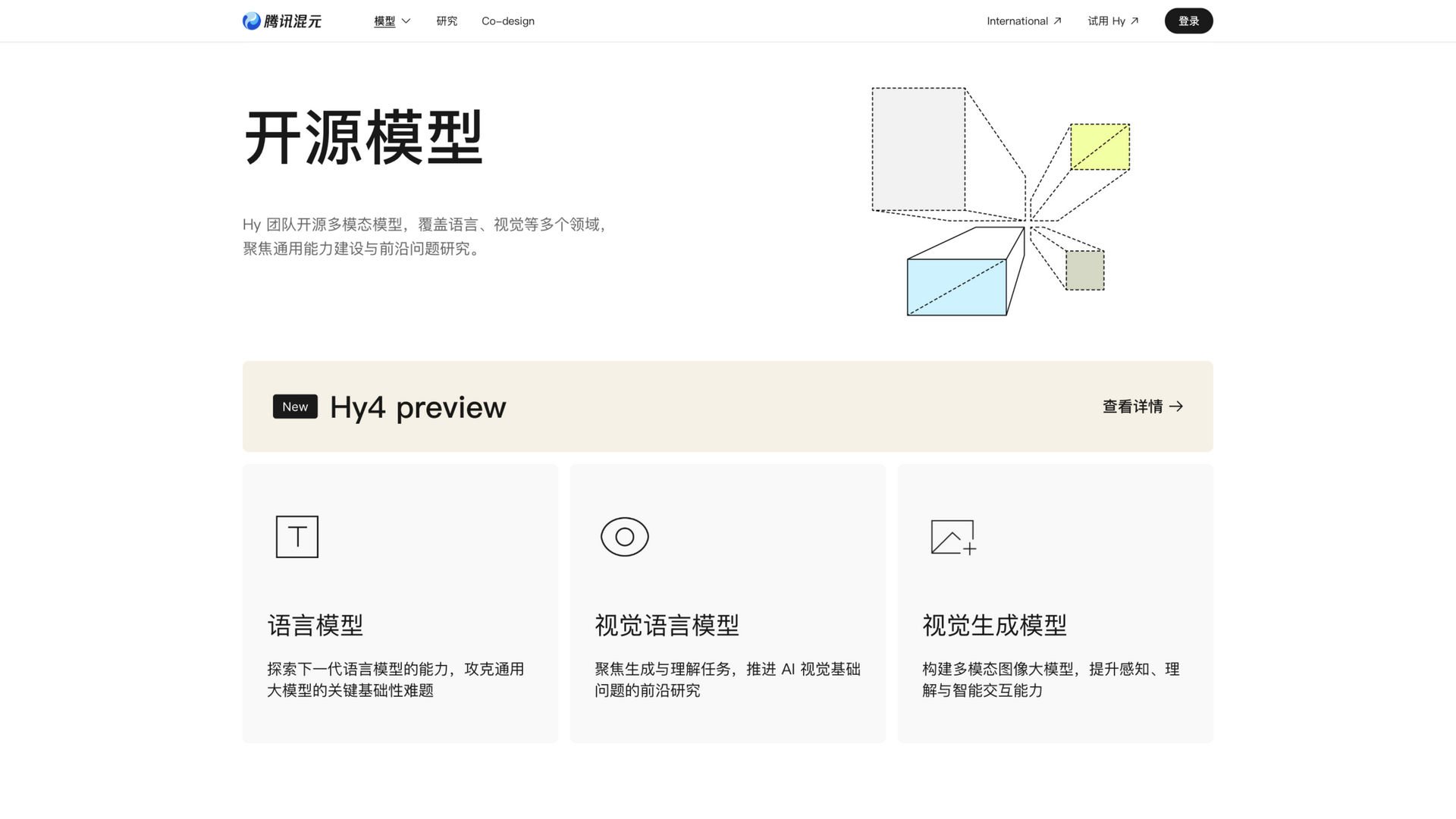Open the 模型 dropdown menu
The image size is (1456, 819).
[392, 21]
